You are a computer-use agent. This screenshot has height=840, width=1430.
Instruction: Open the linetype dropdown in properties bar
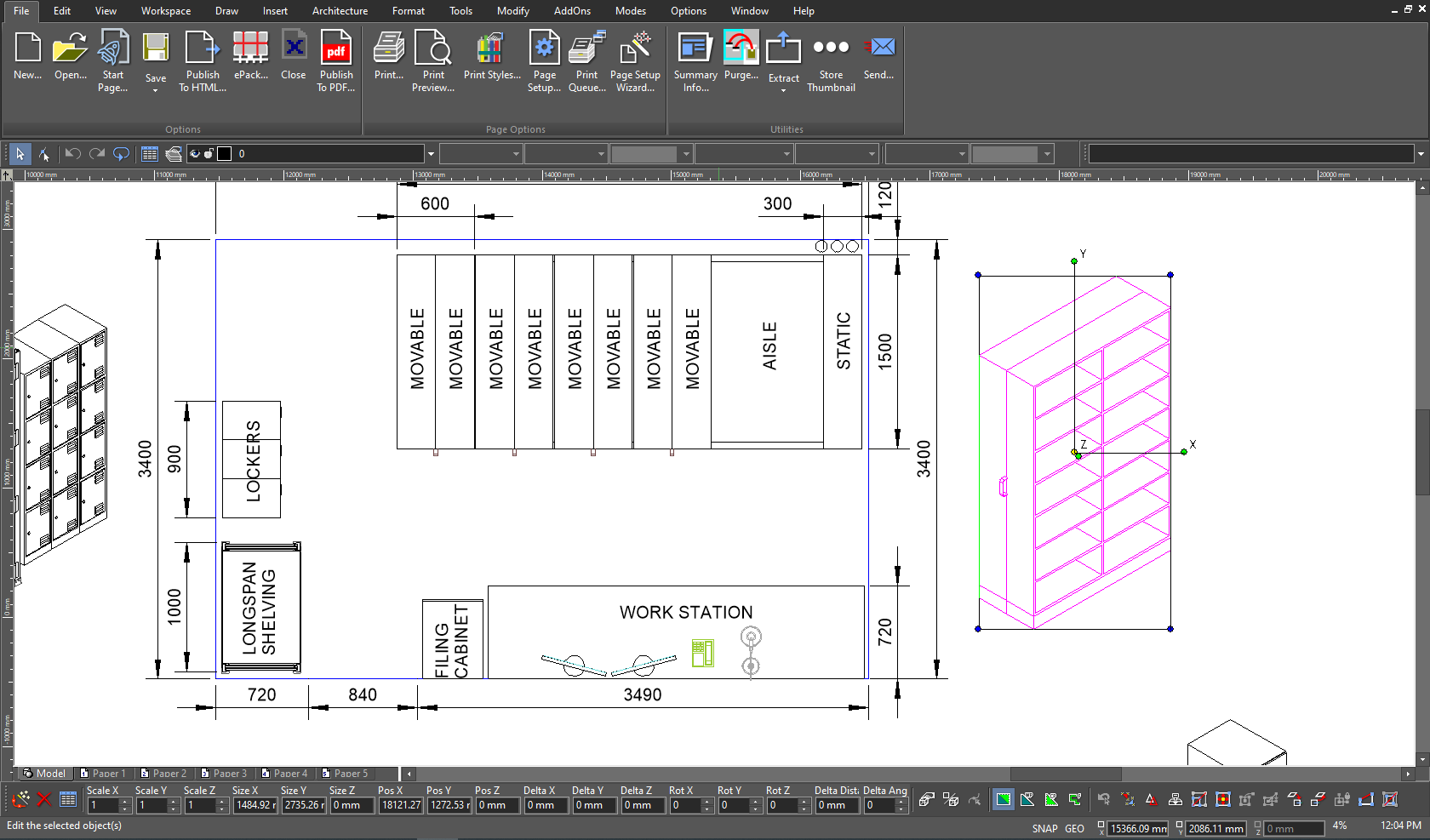[566, 153]
